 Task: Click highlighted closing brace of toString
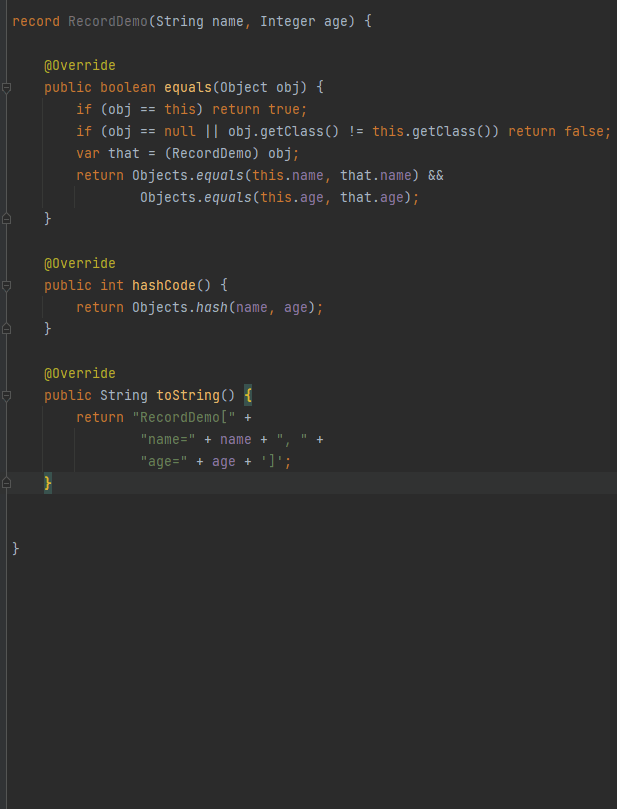click(48, 483)
